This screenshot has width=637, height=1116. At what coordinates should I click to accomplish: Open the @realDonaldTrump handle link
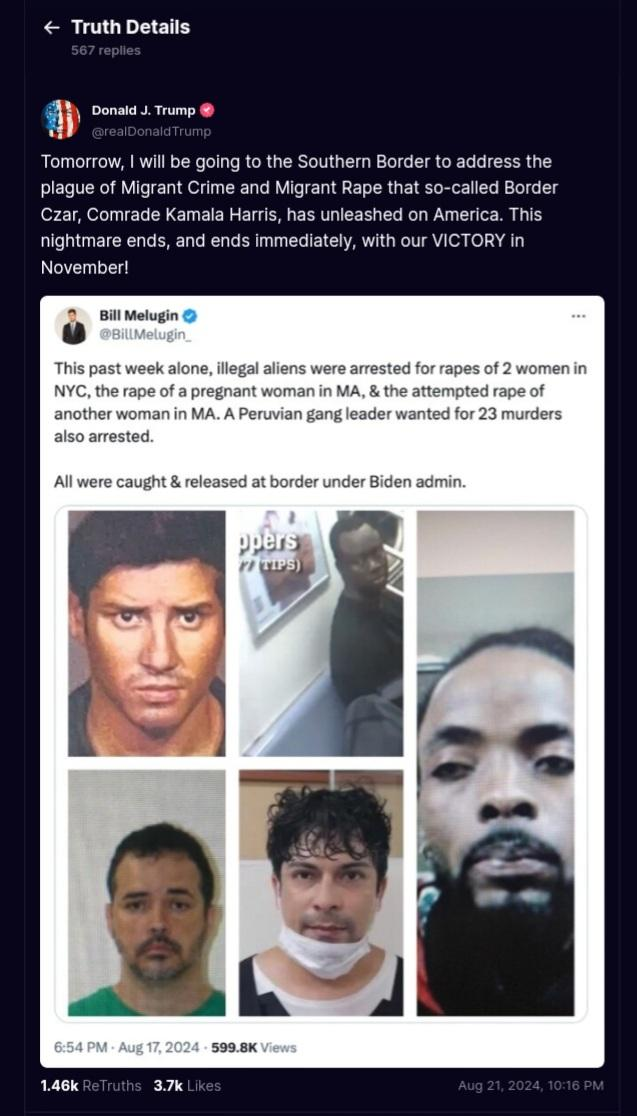[151, 132]
